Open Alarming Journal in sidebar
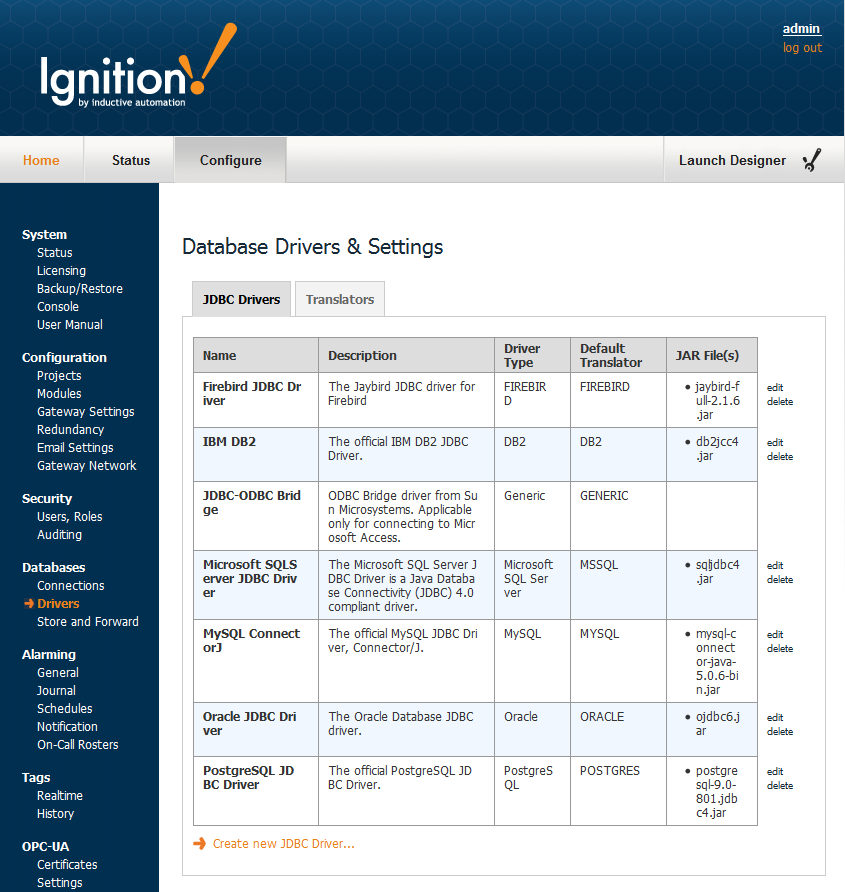This screenshot has height=892, width=845. click(56, 691)
